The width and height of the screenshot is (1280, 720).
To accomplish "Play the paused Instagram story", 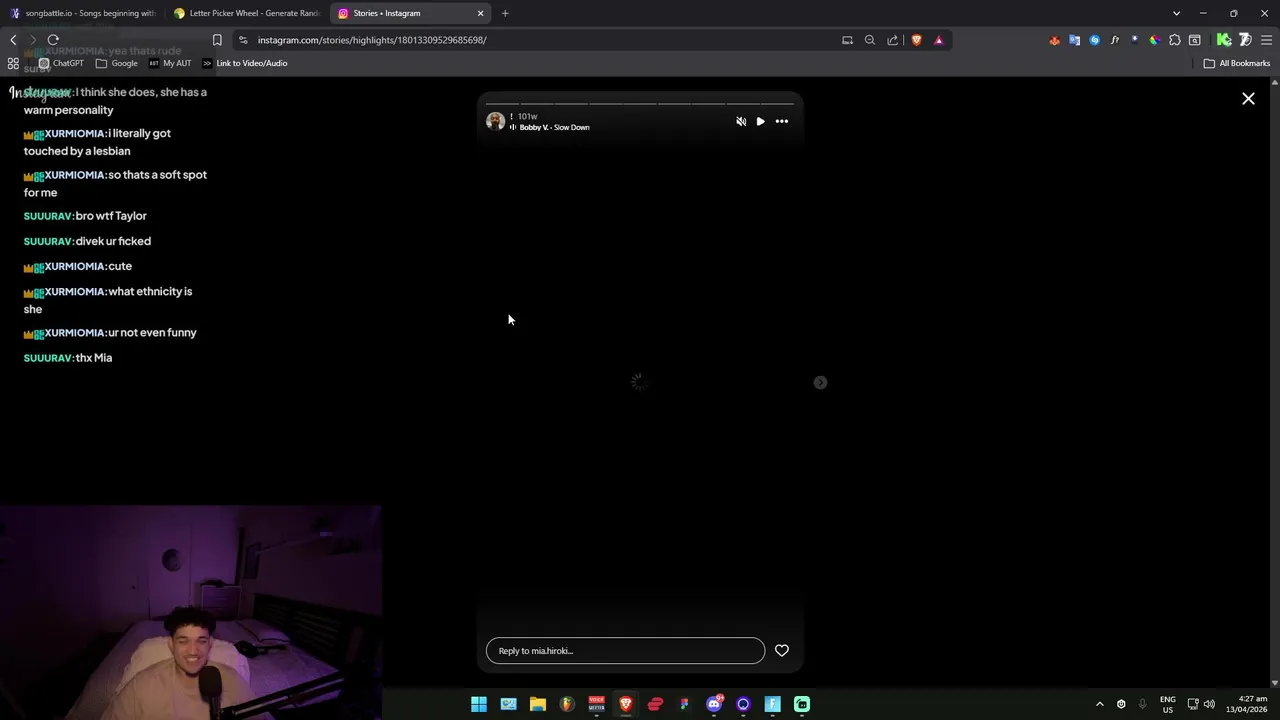I will point(760,121).
